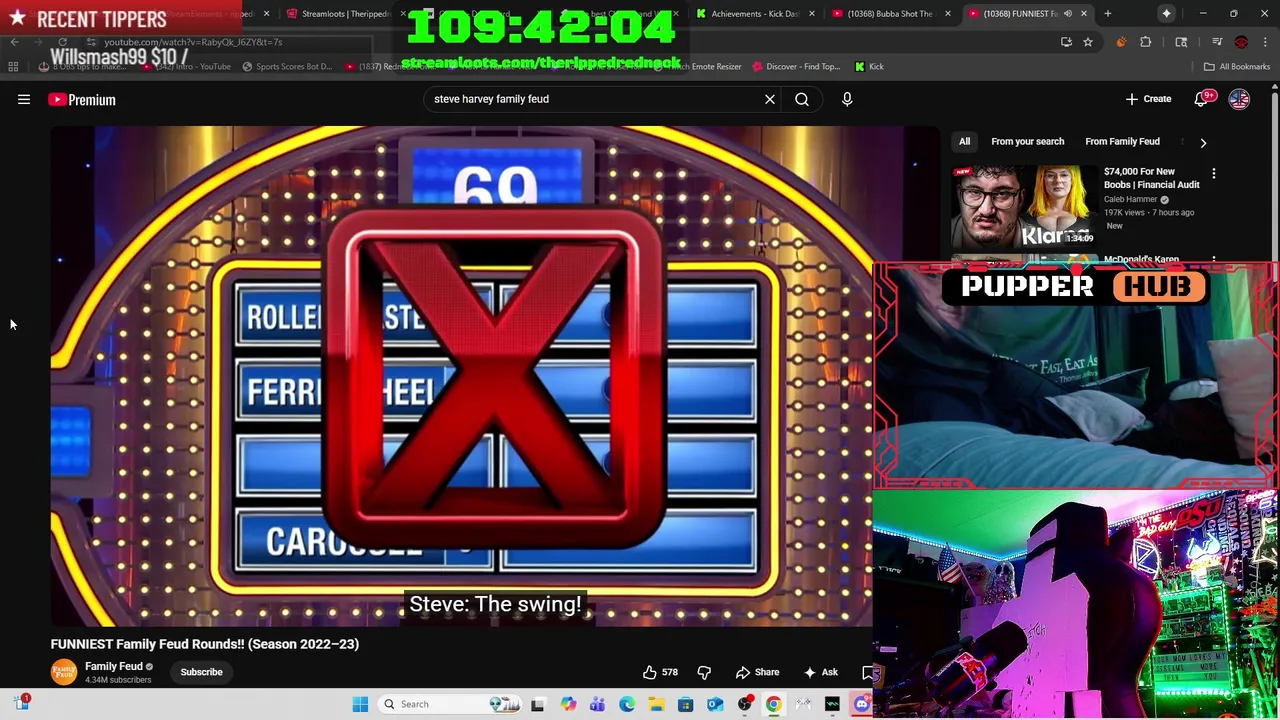Viewport: 1280px width, 720px height.
Task: Open the Sports Scores Bot bookmark
Action: click(287, 66)
